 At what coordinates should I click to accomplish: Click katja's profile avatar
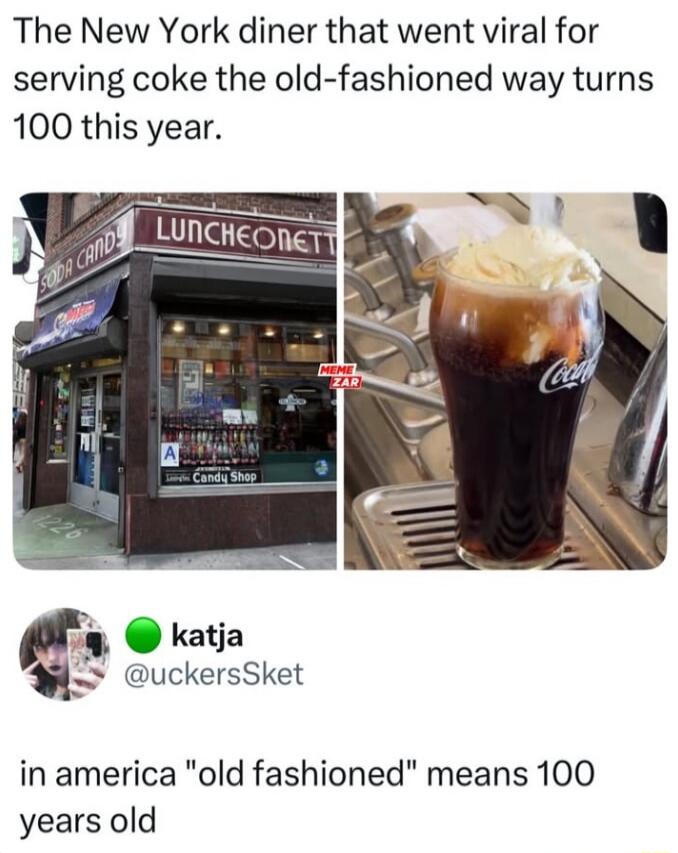pos(64,653)
